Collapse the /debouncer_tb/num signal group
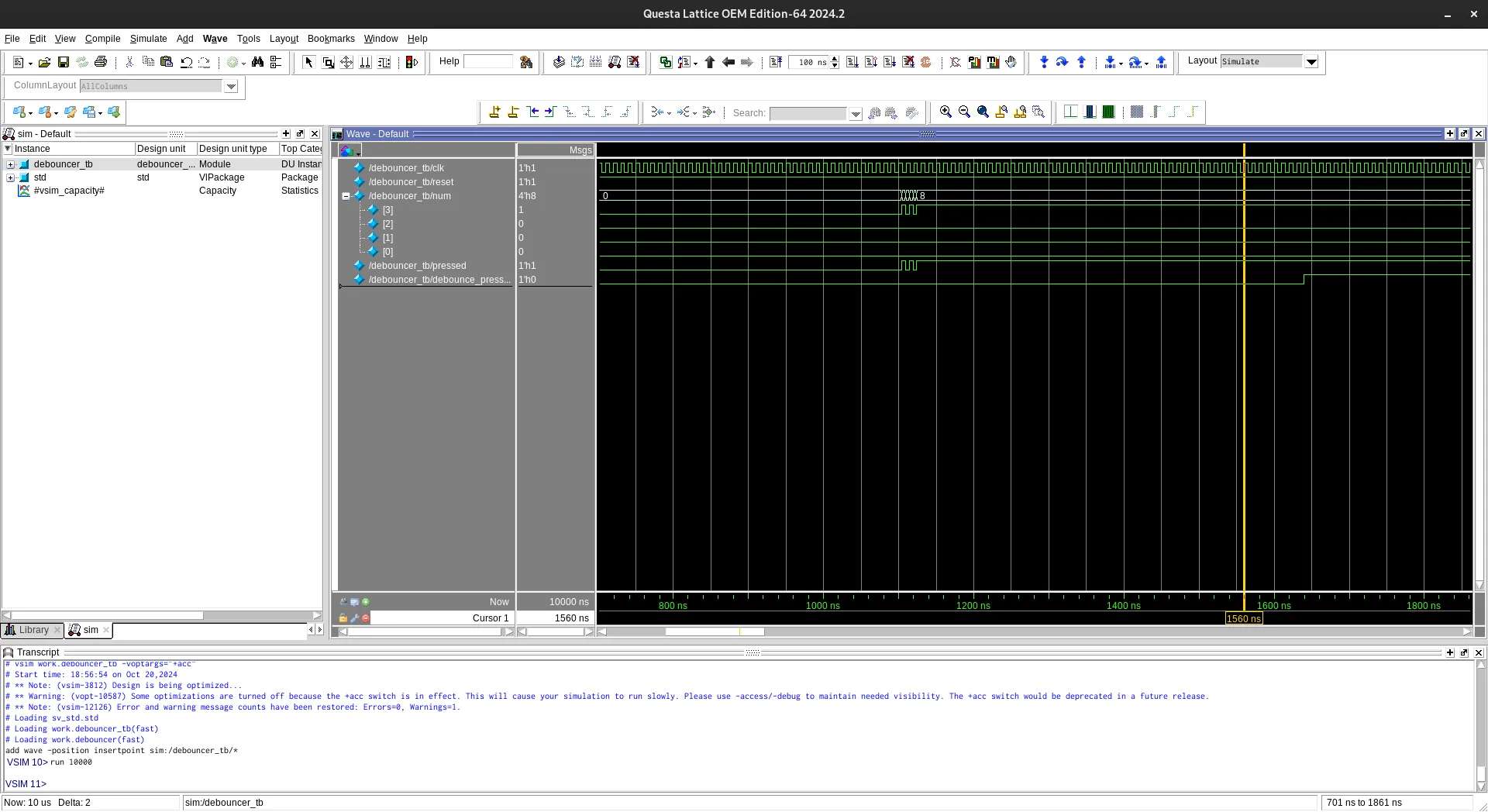The image size is (1488, 812). pyautogui.click(x=347, y=196)
